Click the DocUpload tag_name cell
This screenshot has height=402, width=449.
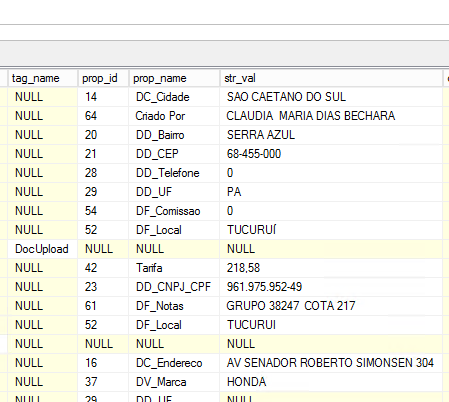pos(43,249)
